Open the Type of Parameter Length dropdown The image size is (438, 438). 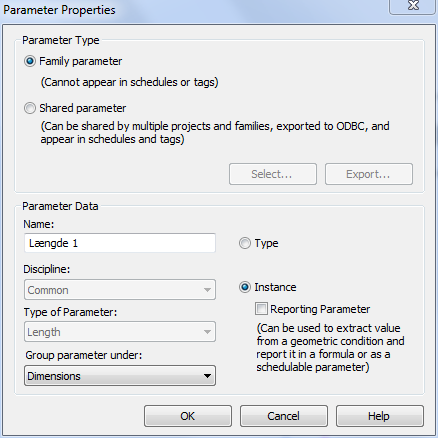120,332
